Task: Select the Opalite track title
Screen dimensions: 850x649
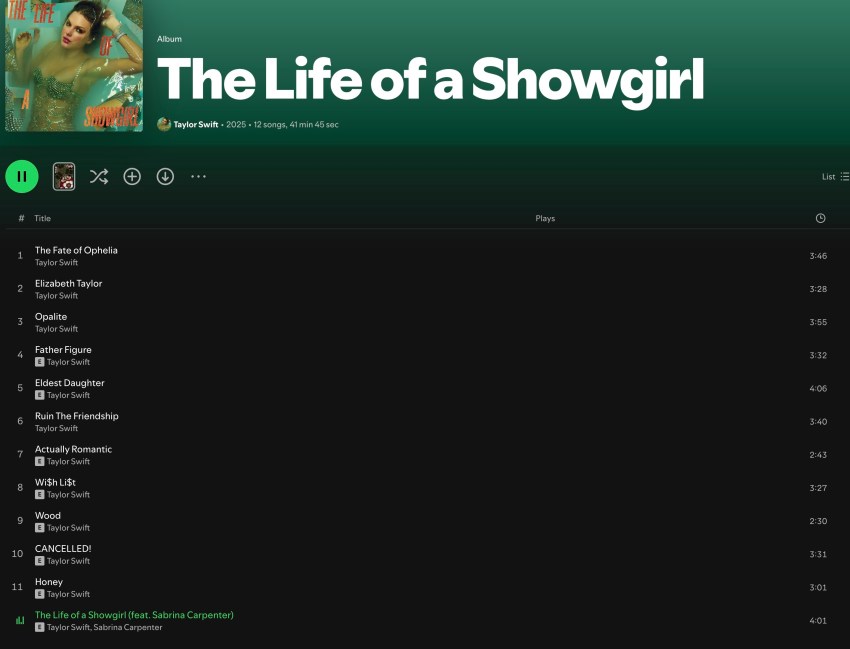Action: (x=51, y=316)
